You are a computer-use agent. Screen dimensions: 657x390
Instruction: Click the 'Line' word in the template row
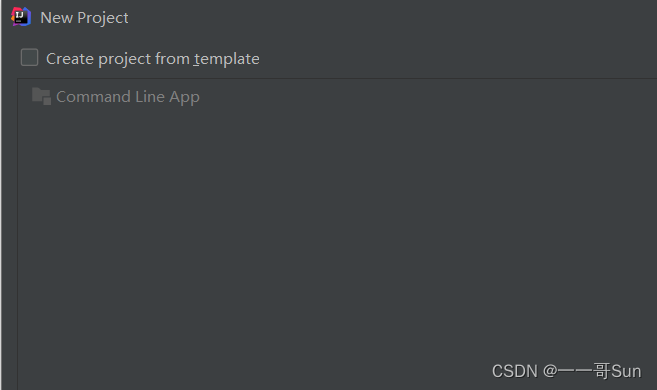click(x=150, y=97)
